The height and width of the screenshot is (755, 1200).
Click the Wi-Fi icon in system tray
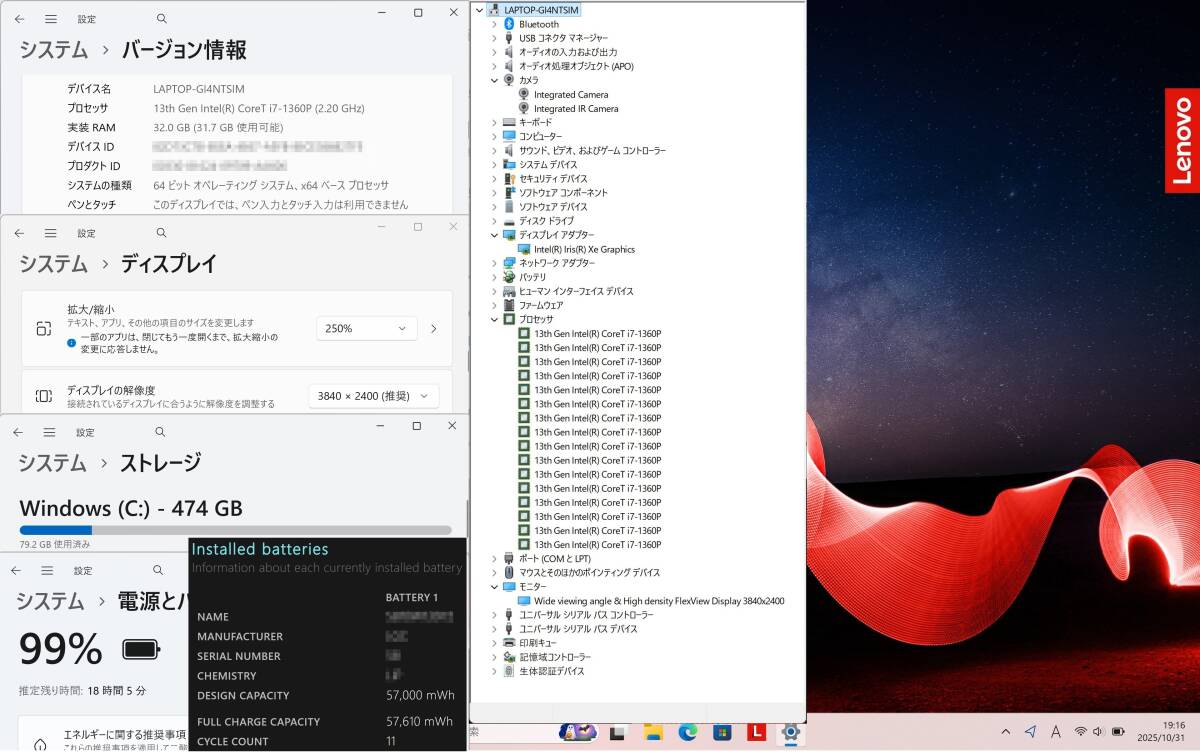(x=1080, y=732)
